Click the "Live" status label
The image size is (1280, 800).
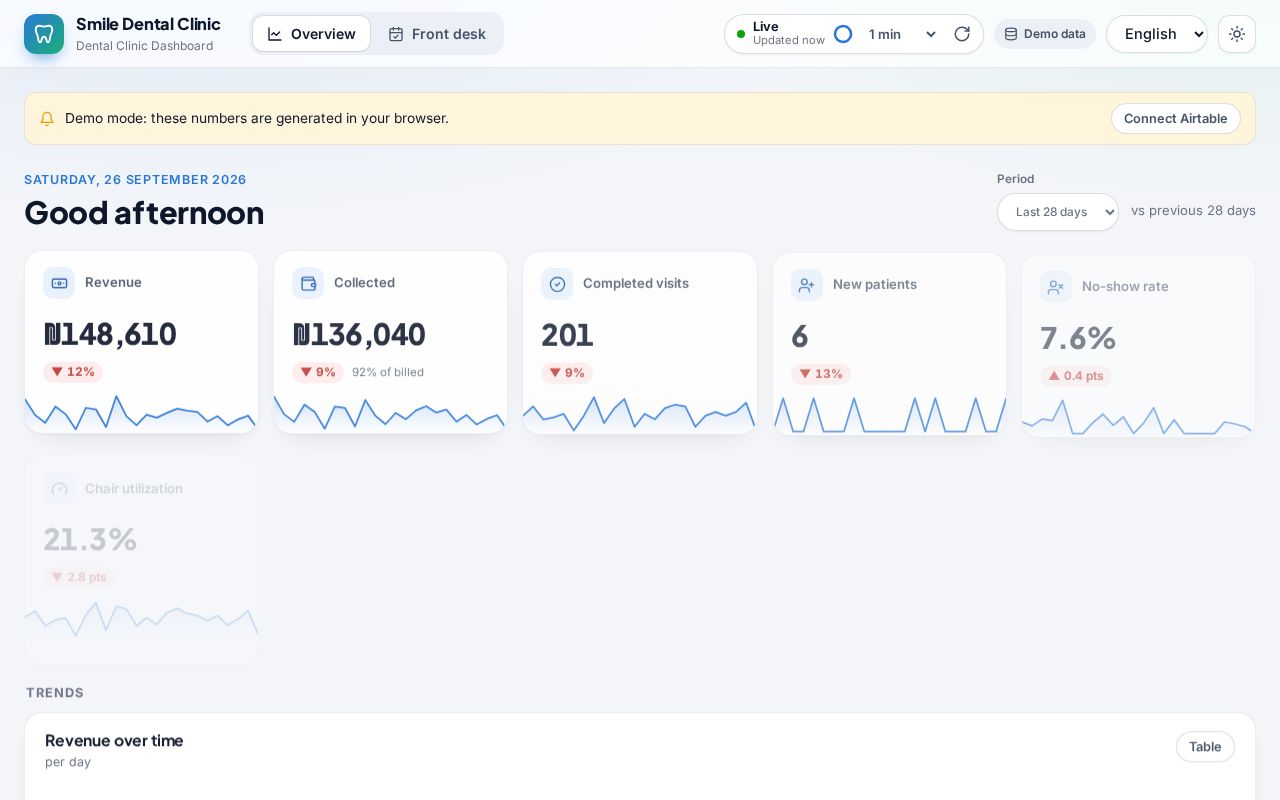766,27
